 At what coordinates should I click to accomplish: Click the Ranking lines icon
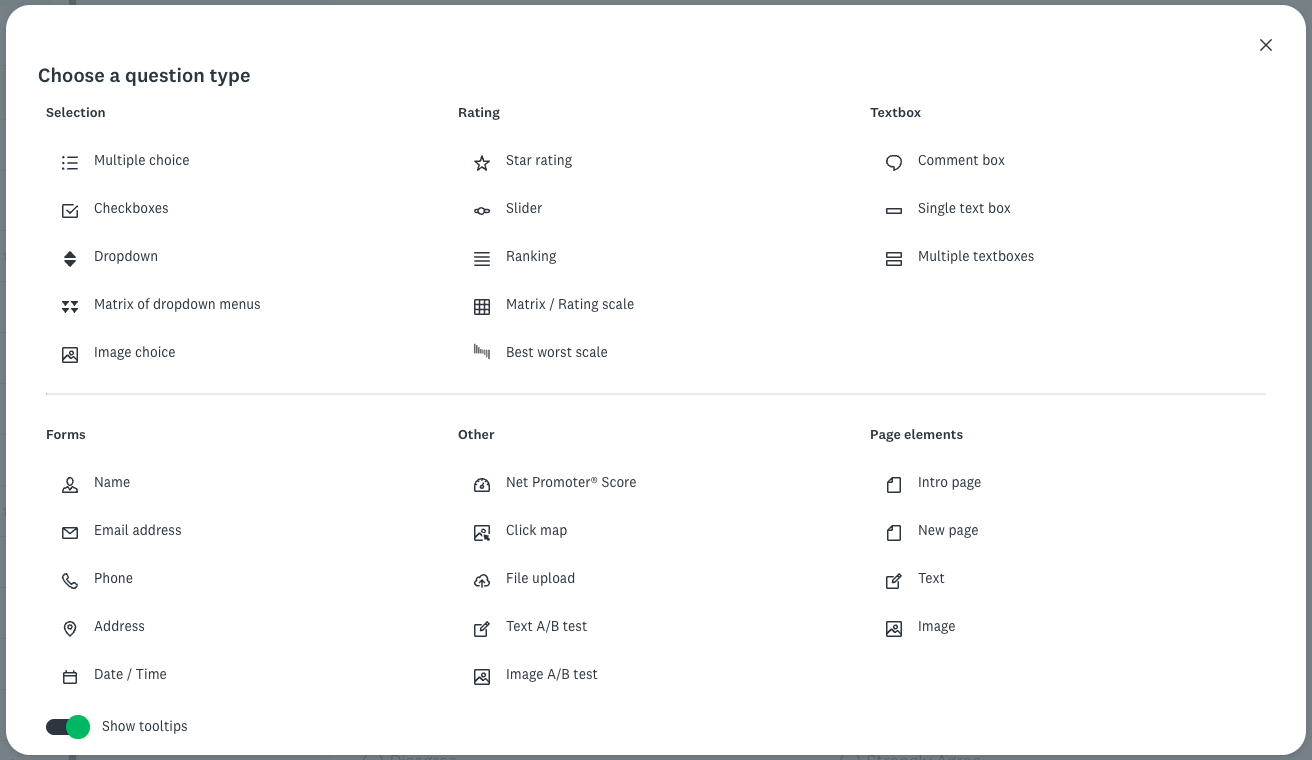482,259
